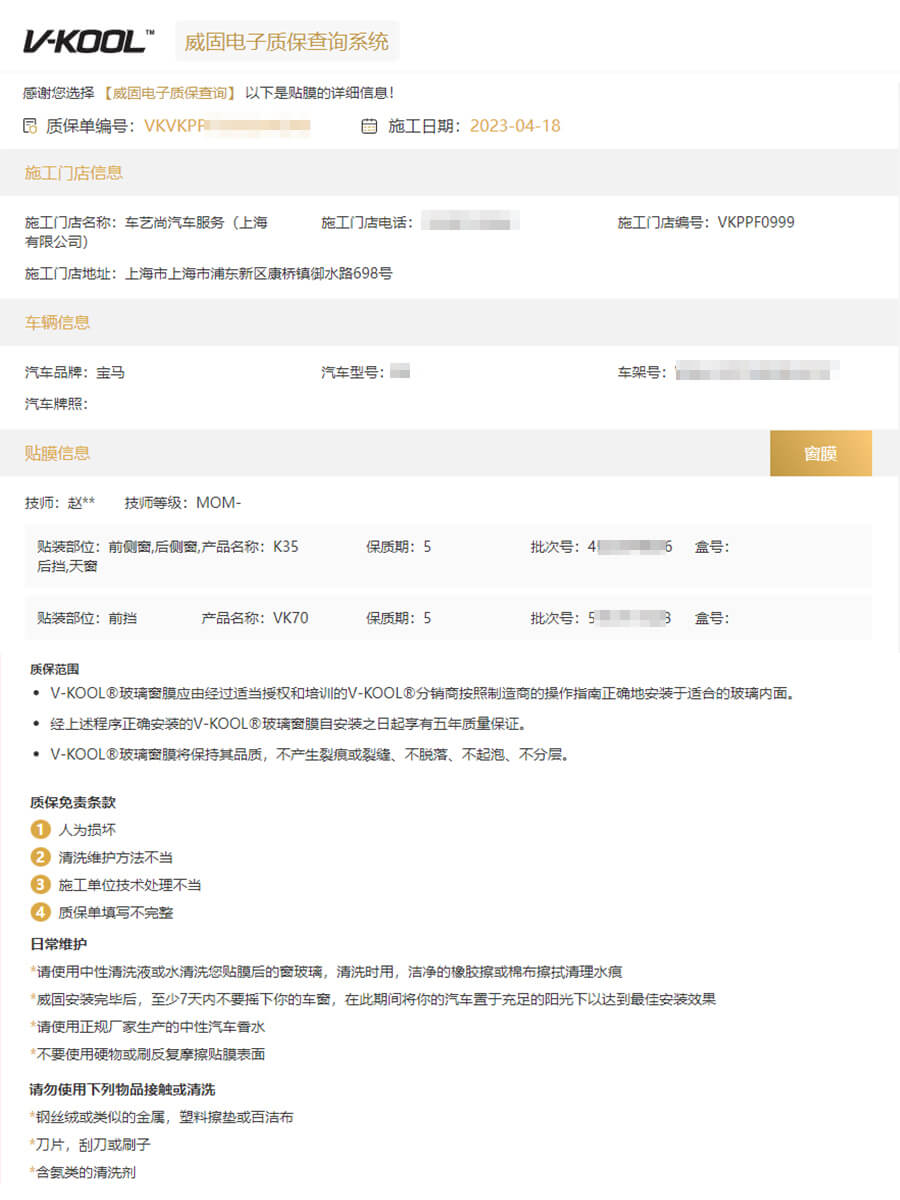Click the calendar icon beside 施工日期
The height and width of the screenshot is (1200, 900).
pyautogui.click(x=369, y=126)
